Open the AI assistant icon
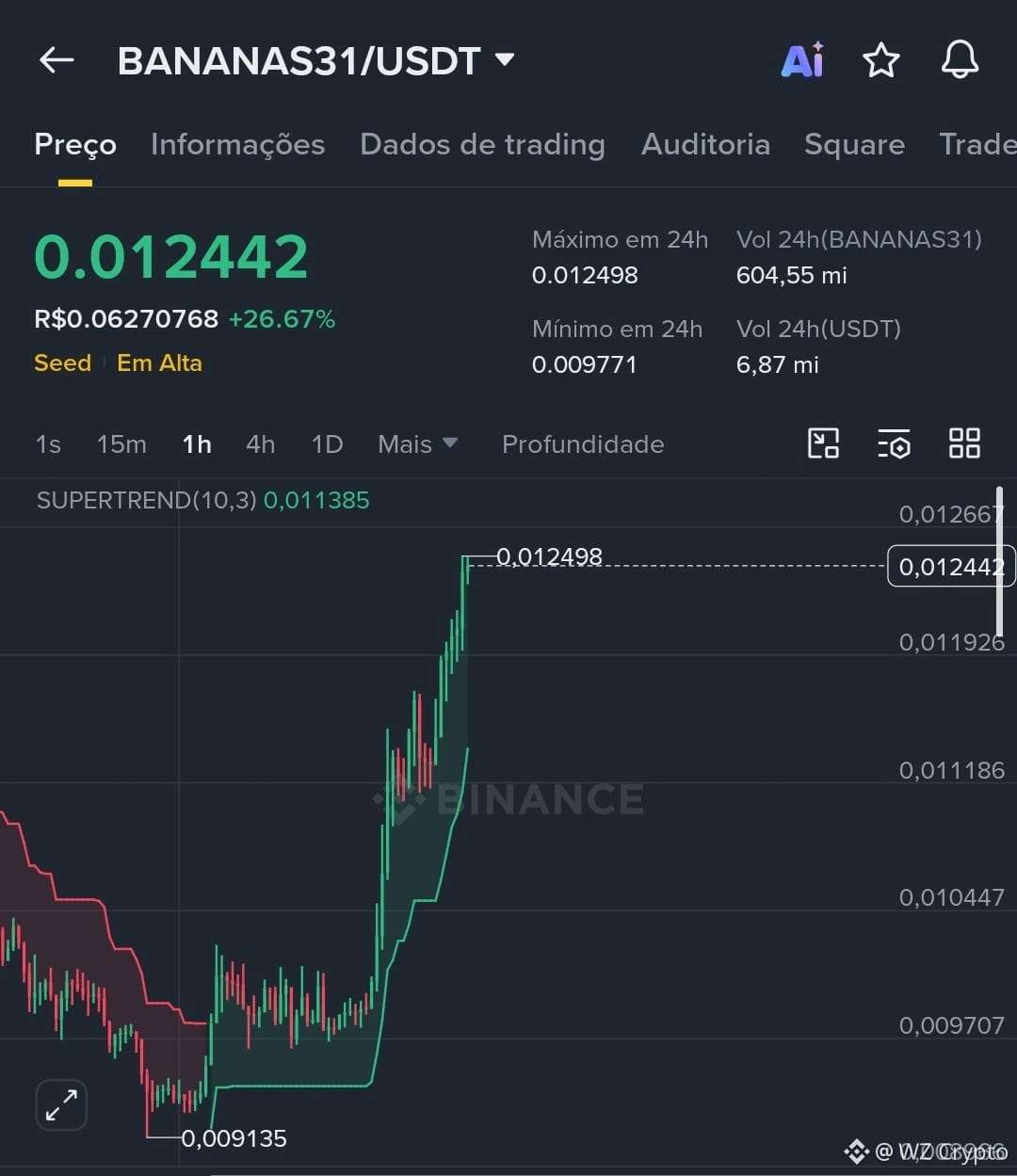Screen dimensions: 1017x1176 (x=802, y=60)
